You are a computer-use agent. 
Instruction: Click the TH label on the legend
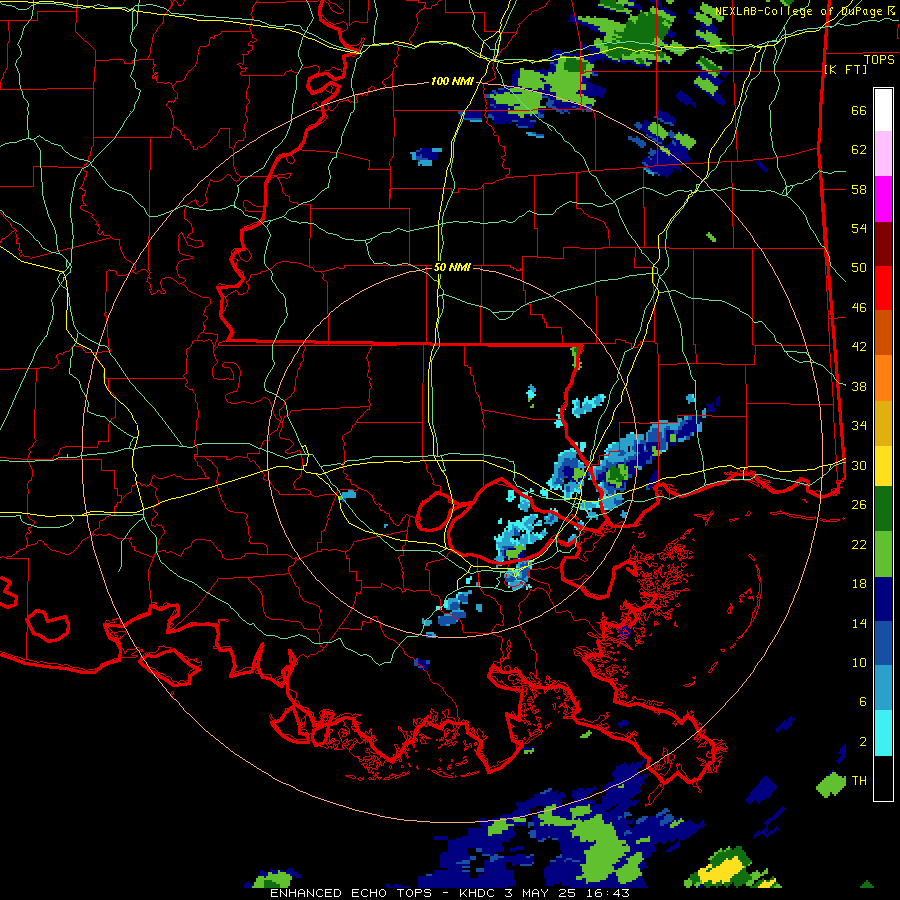click(859, 781)
